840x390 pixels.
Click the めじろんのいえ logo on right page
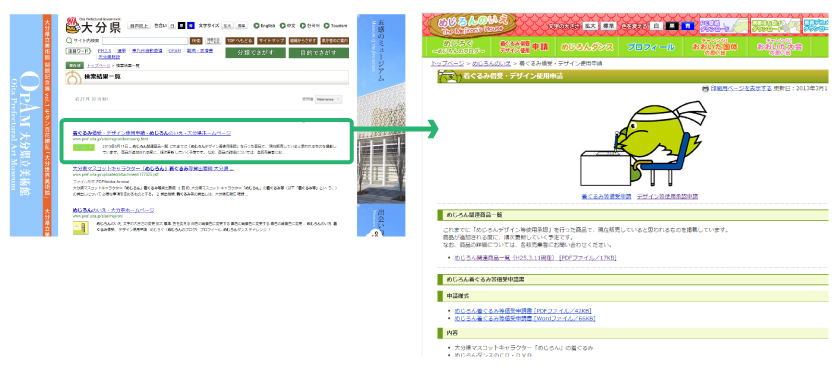tap(470, 25)
